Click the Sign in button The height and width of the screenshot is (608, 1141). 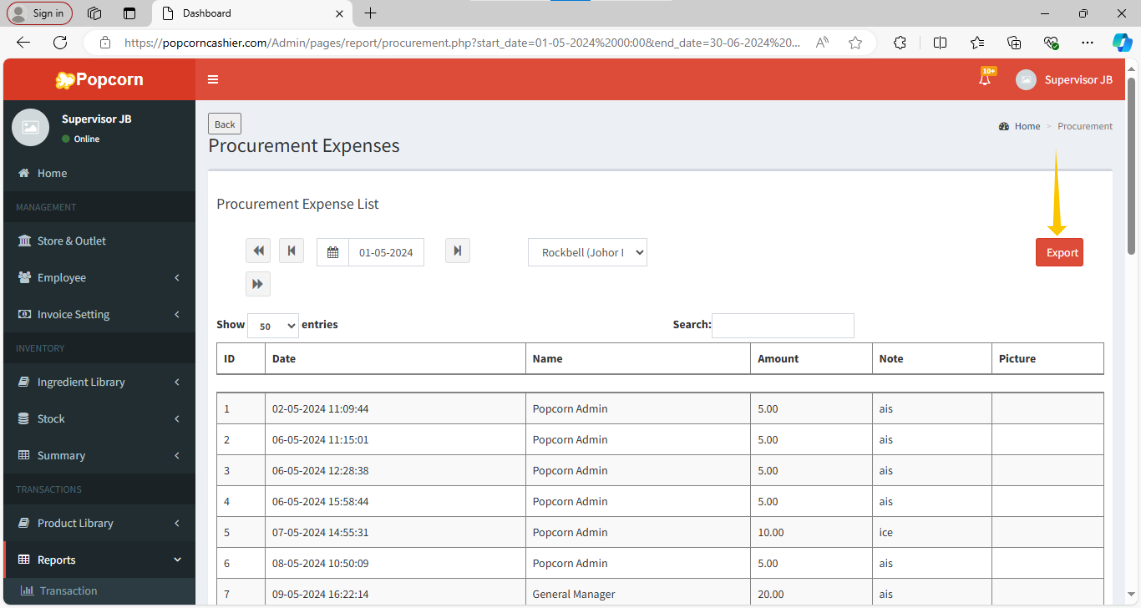40,13
